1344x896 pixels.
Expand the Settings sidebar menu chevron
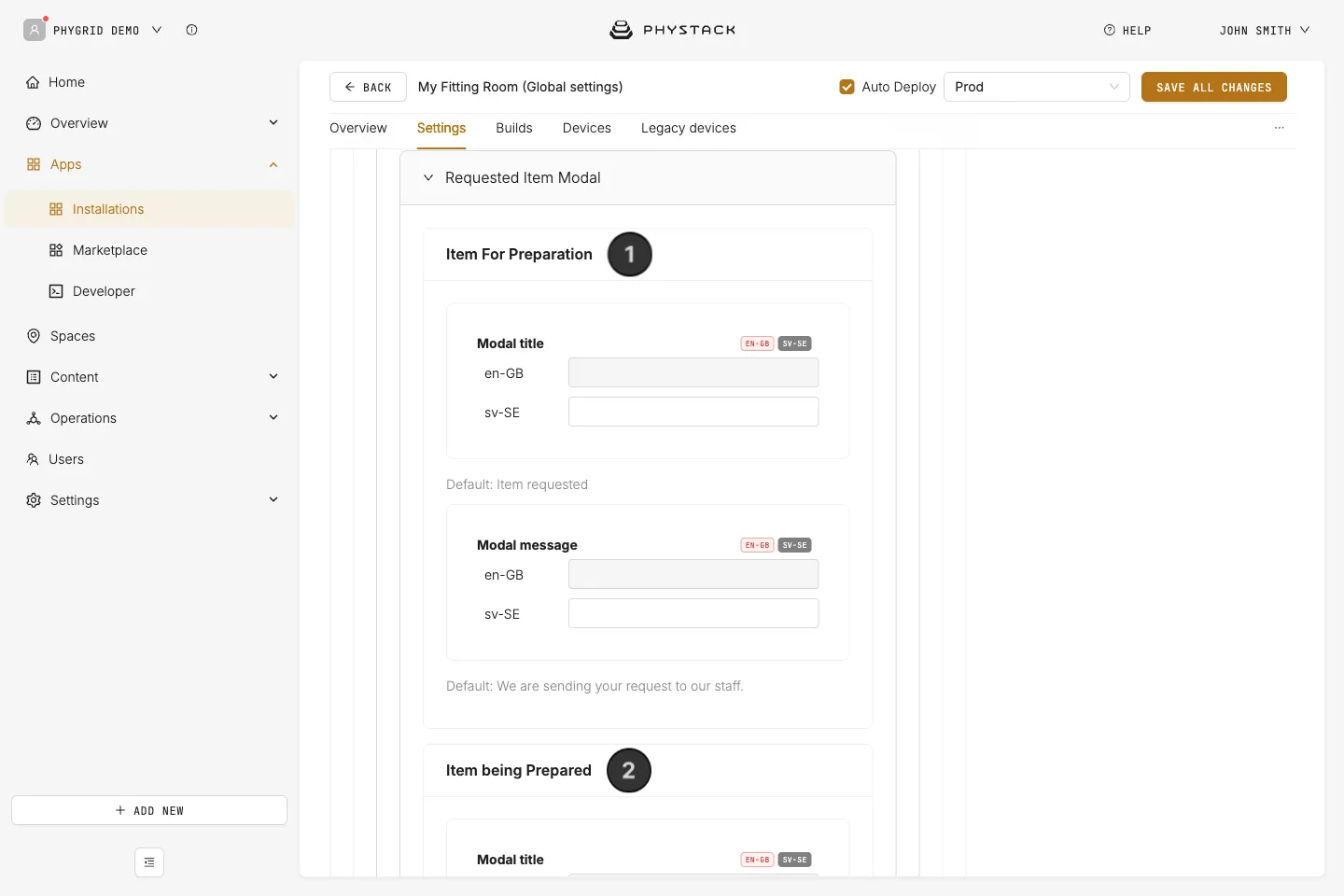(273, 500)
